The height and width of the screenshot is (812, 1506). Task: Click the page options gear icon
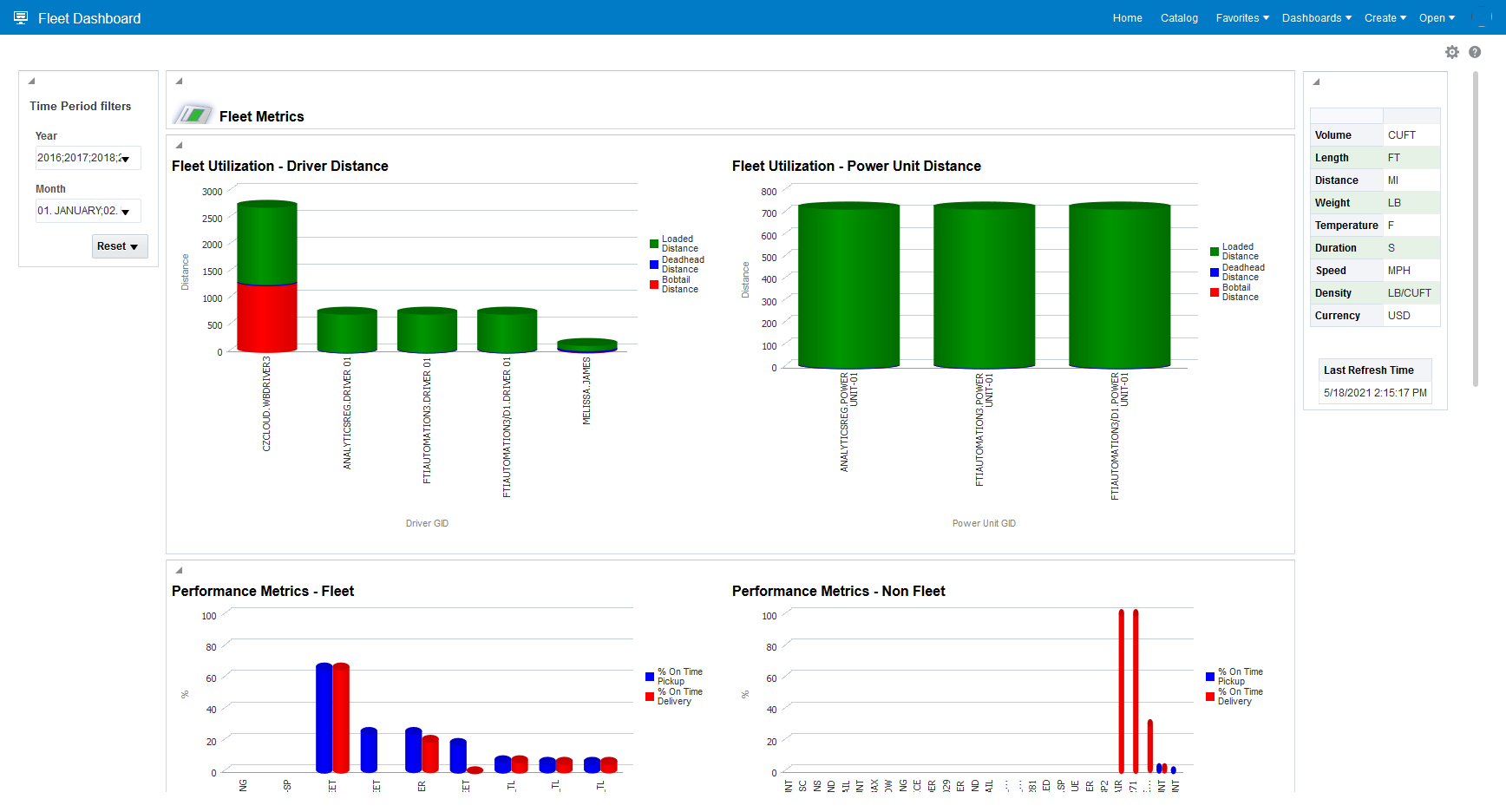point(1452,52)
